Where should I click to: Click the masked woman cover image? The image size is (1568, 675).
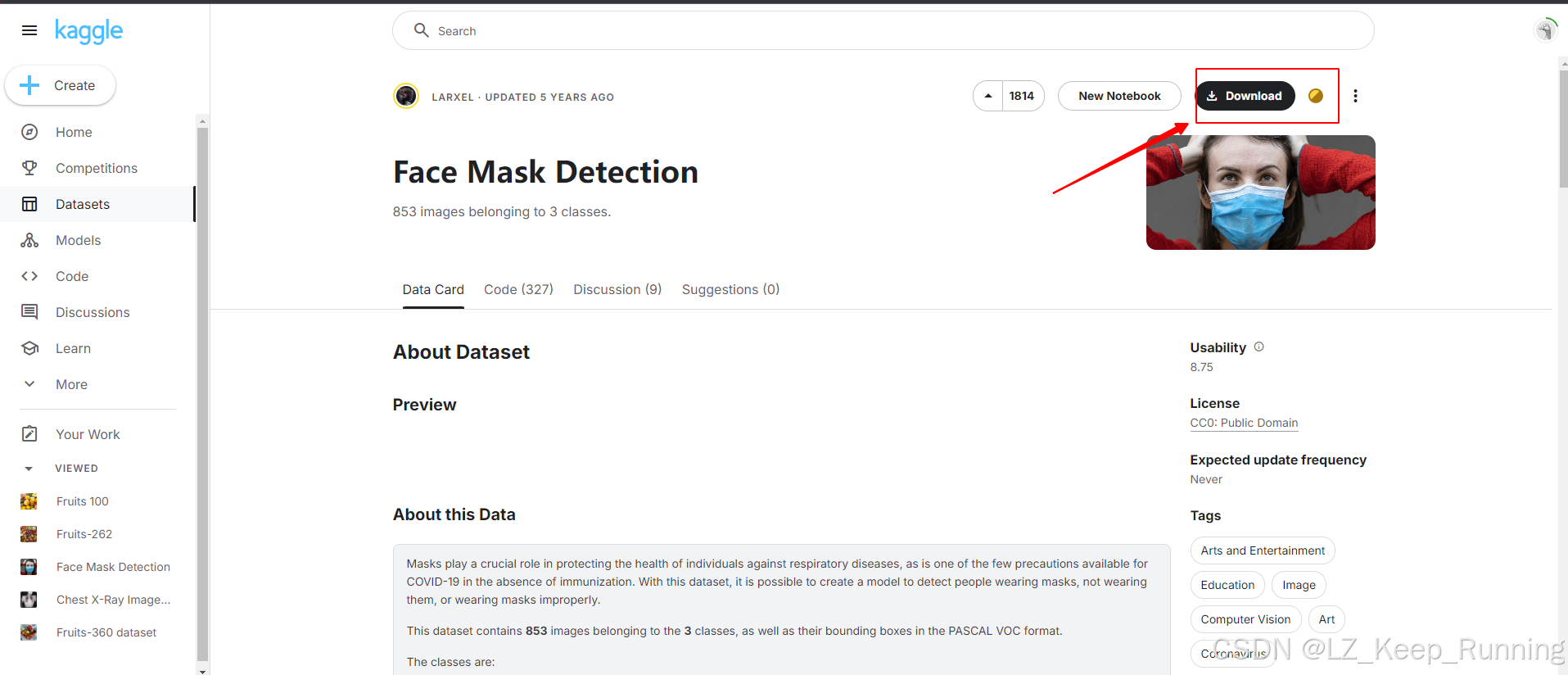click(1260, 193)
